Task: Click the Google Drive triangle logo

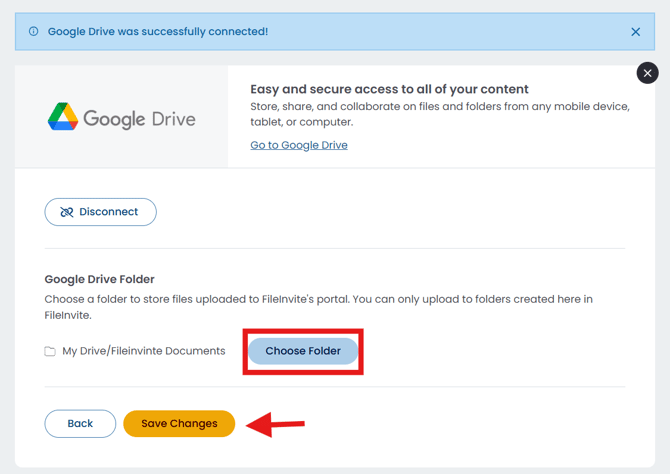Action: pos(63,117)
